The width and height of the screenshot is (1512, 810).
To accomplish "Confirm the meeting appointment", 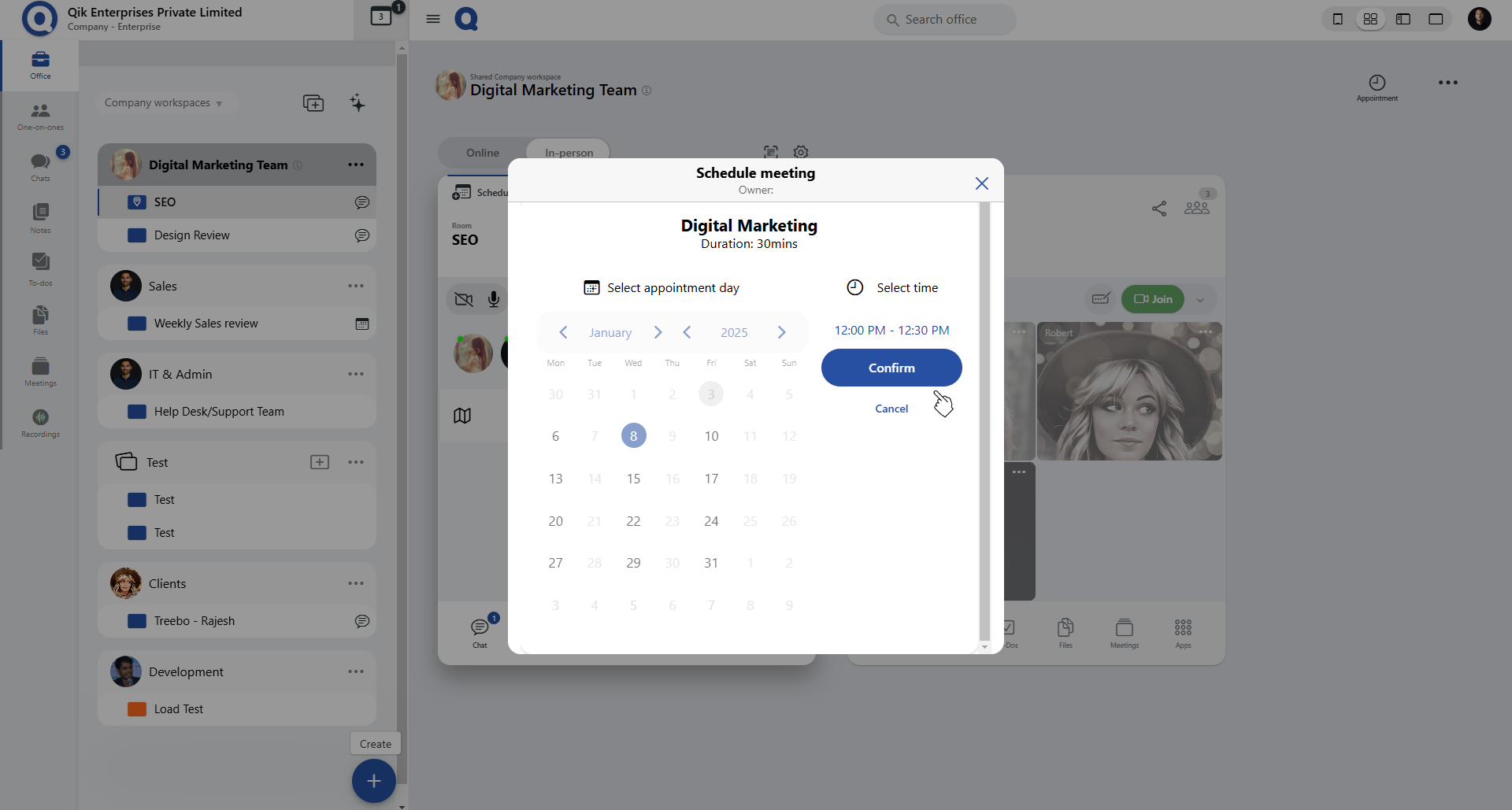I will coord(891,368).
